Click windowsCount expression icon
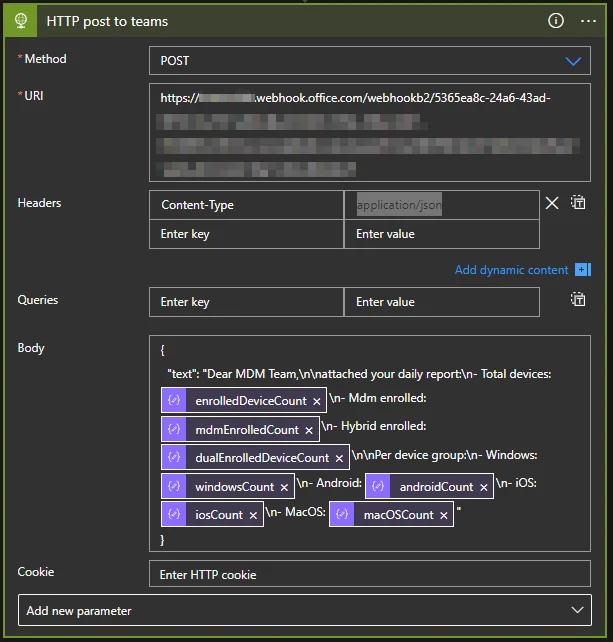 (x=174, y=486)
